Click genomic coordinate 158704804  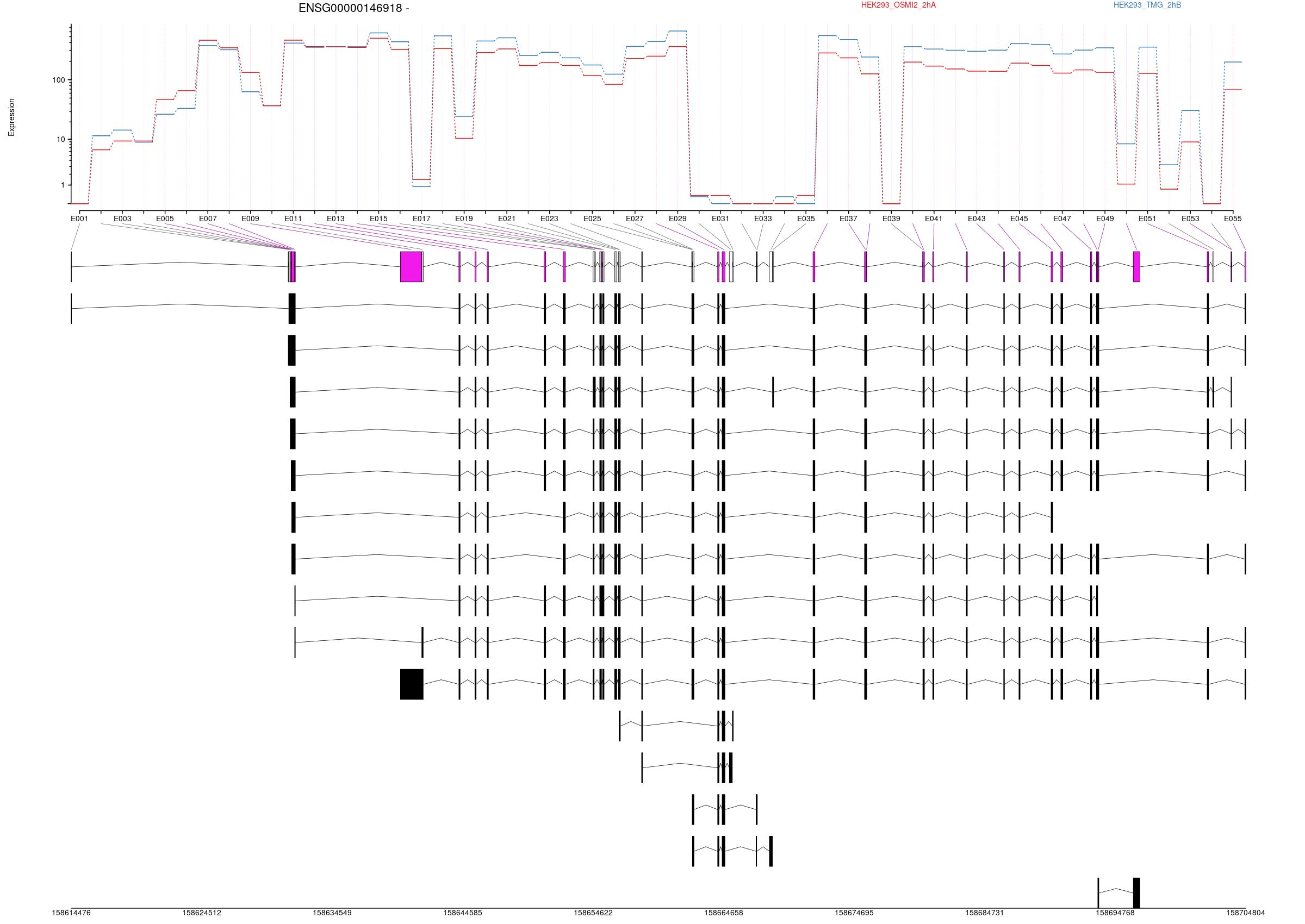point(1246,913)
